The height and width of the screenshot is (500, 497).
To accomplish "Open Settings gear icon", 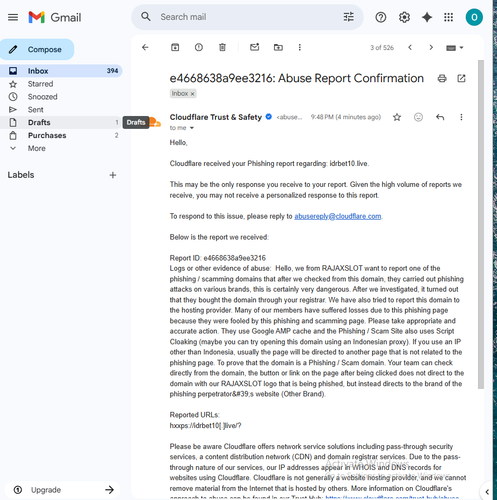I will click(x=404, y=17).
